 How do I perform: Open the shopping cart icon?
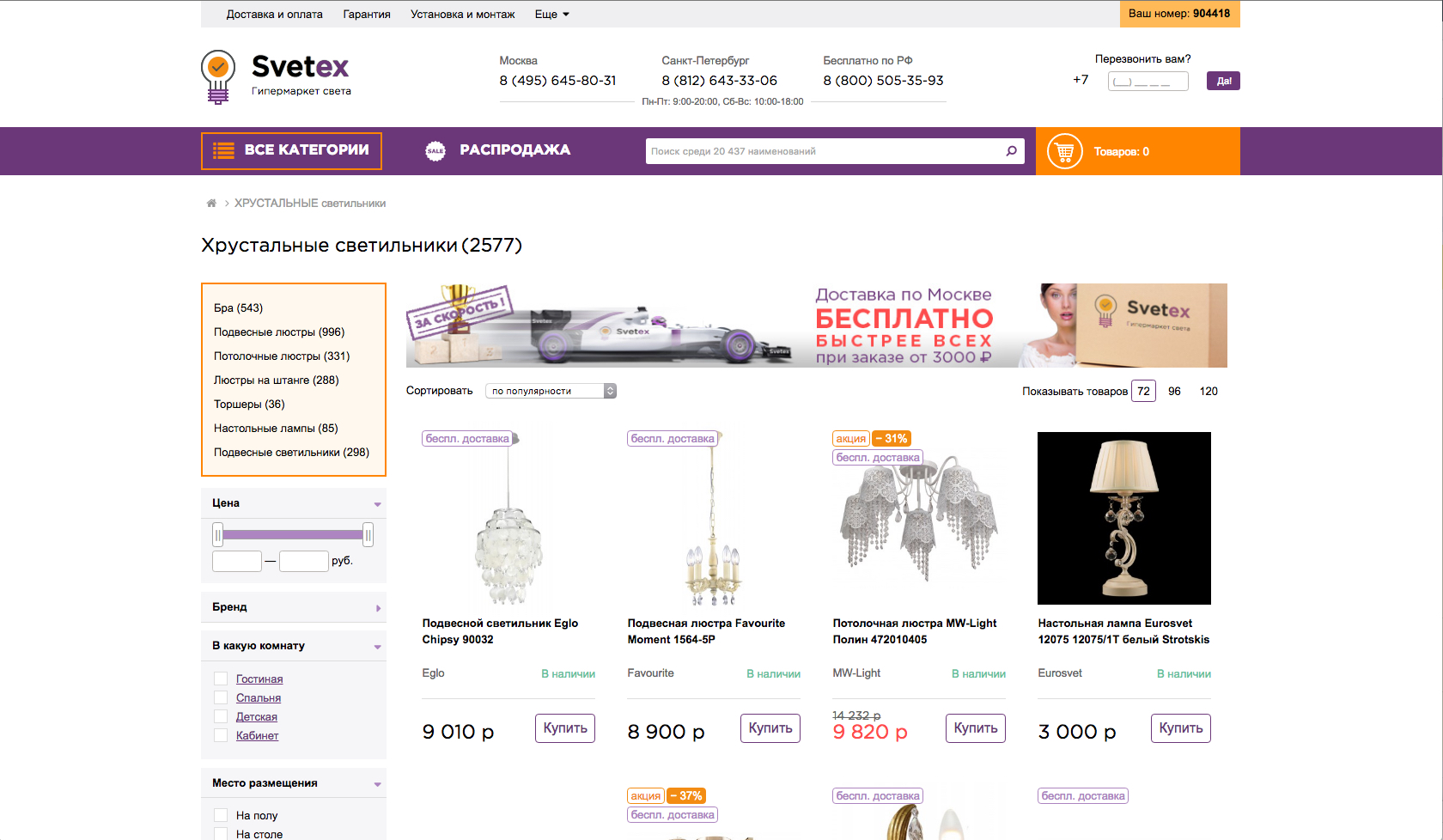(x=1064, y=152)
